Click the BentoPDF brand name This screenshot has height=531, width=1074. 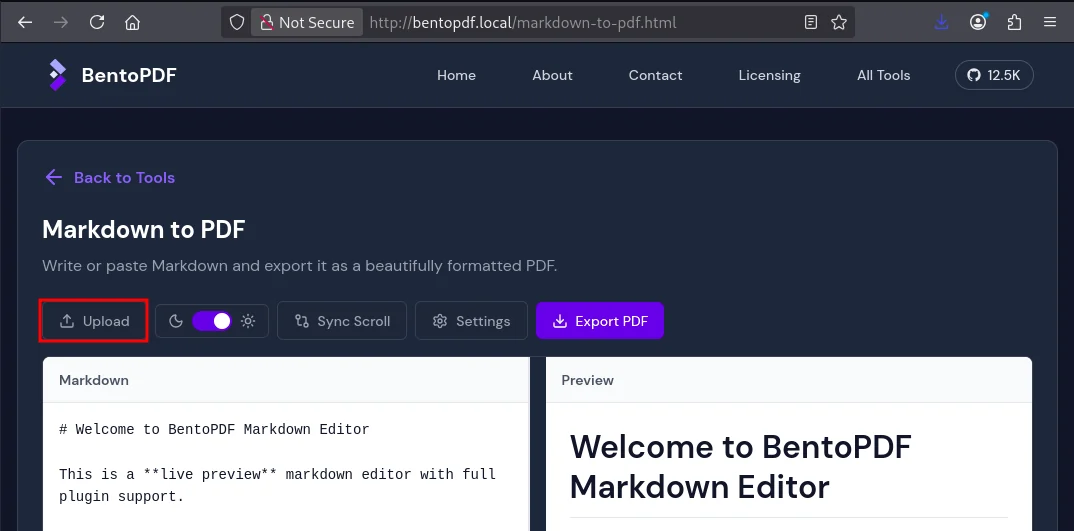point(129,75)
